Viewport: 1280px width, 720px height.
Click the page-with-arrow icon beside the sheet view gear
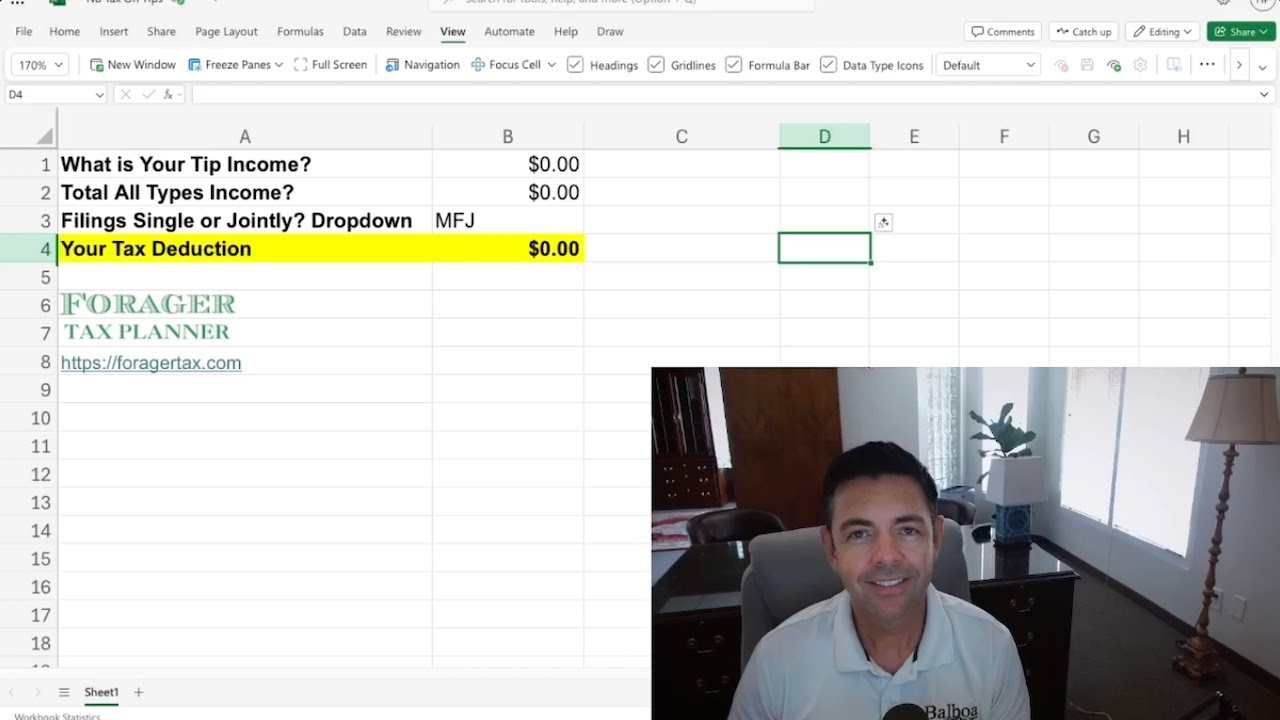coord(1174,65)
